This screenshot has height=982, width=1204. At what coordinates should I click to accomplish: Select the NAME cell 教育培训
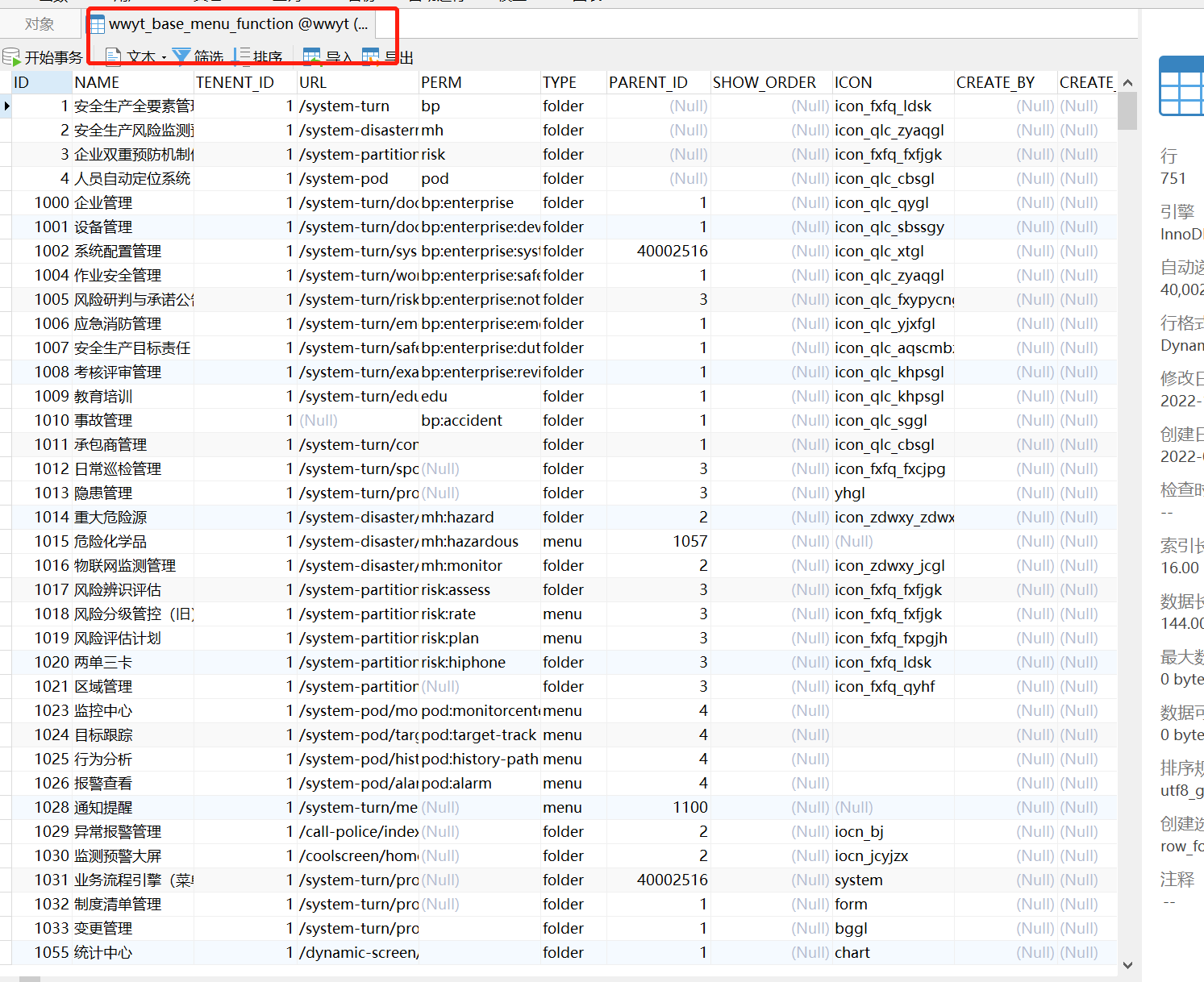coord(133,396)
